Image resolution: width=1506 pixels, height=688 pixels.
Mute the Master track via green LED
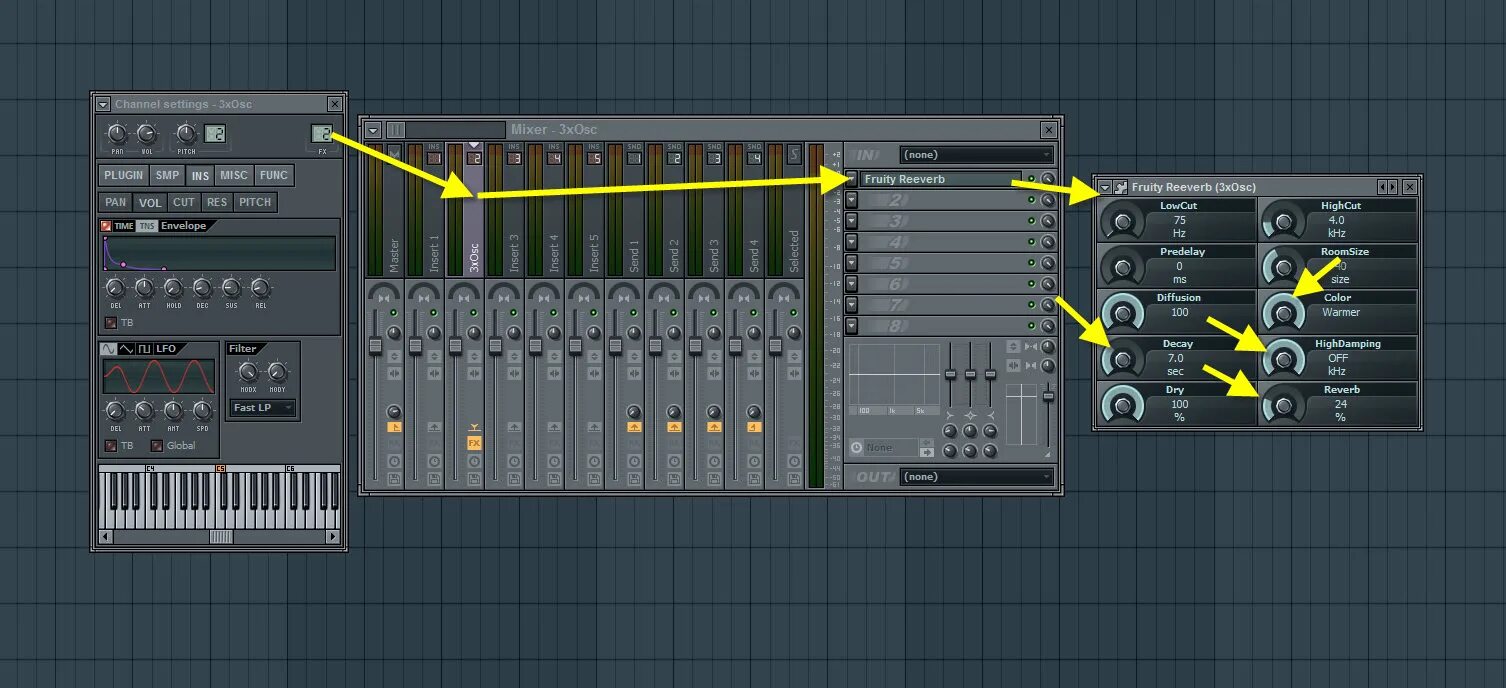pos(394,313)
